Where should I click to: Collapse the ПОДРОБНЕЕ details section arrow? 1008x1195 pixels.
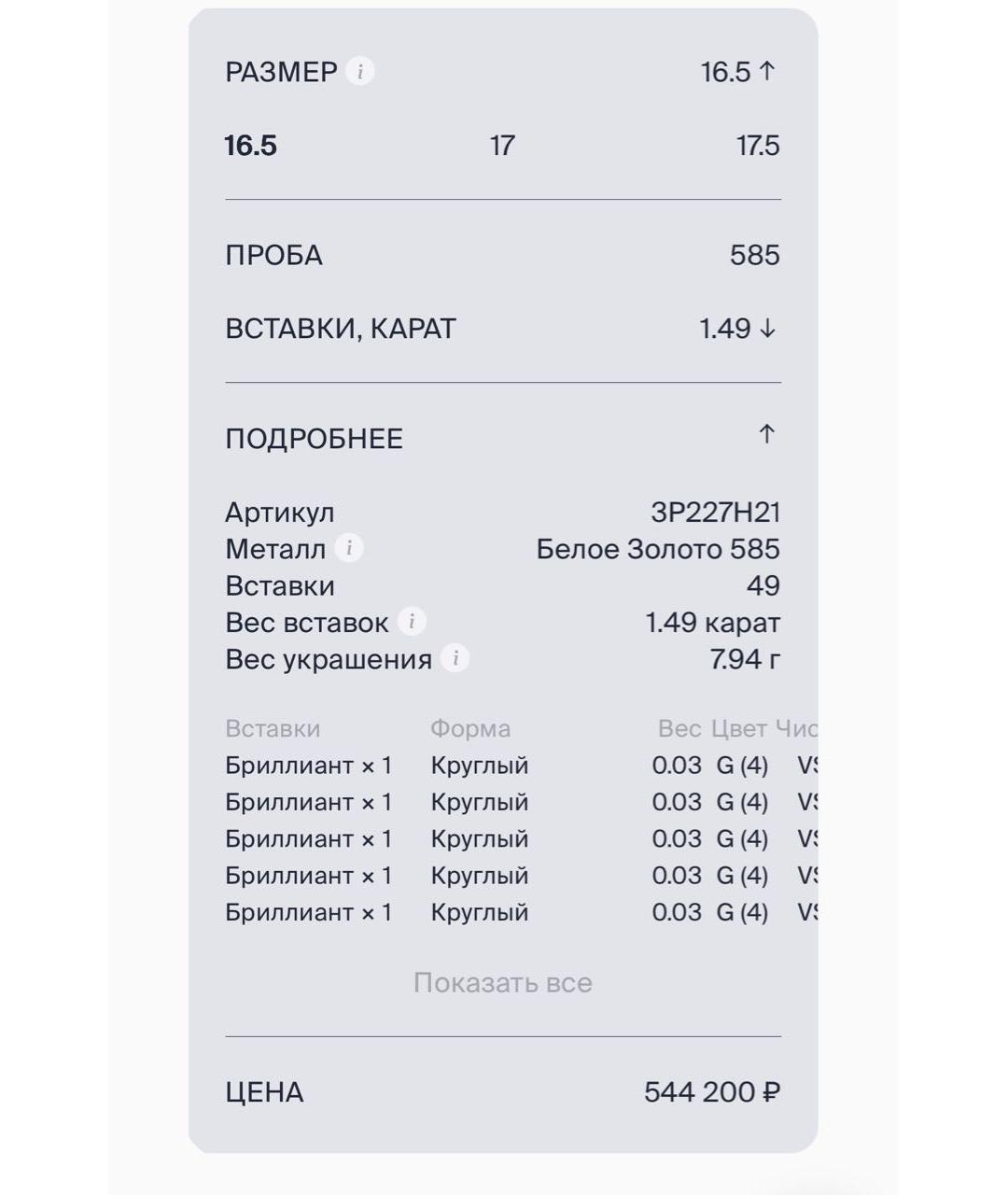[766, 435]
